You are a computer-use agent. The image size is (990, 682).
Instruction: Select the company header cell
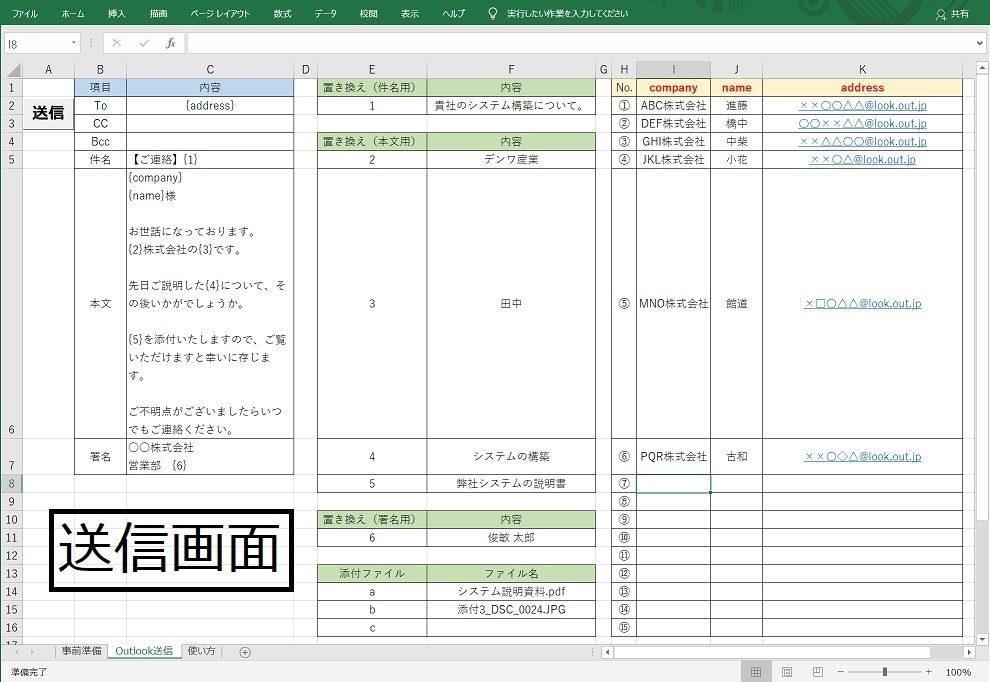[673, 87]
